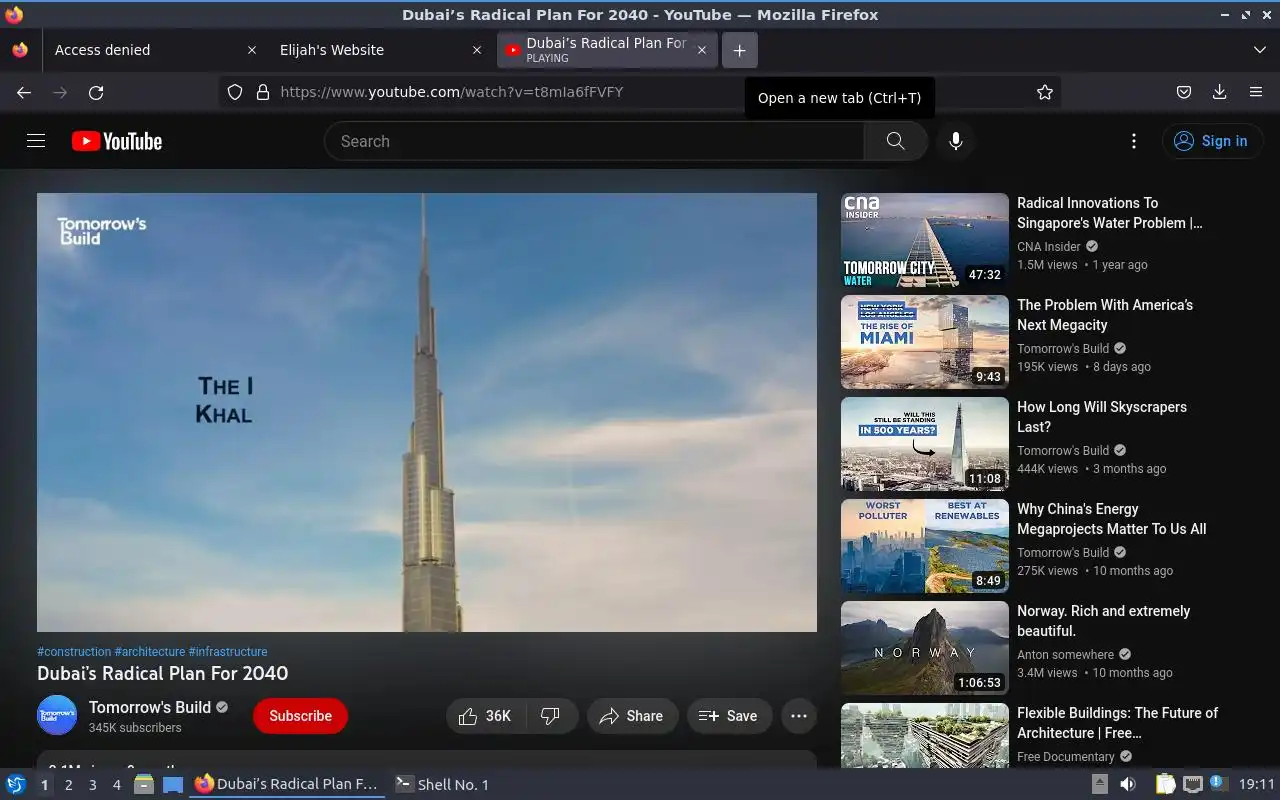Click the search magnifier button
Viewport: 1280px width, 800px height.
(x=895, y=141)
